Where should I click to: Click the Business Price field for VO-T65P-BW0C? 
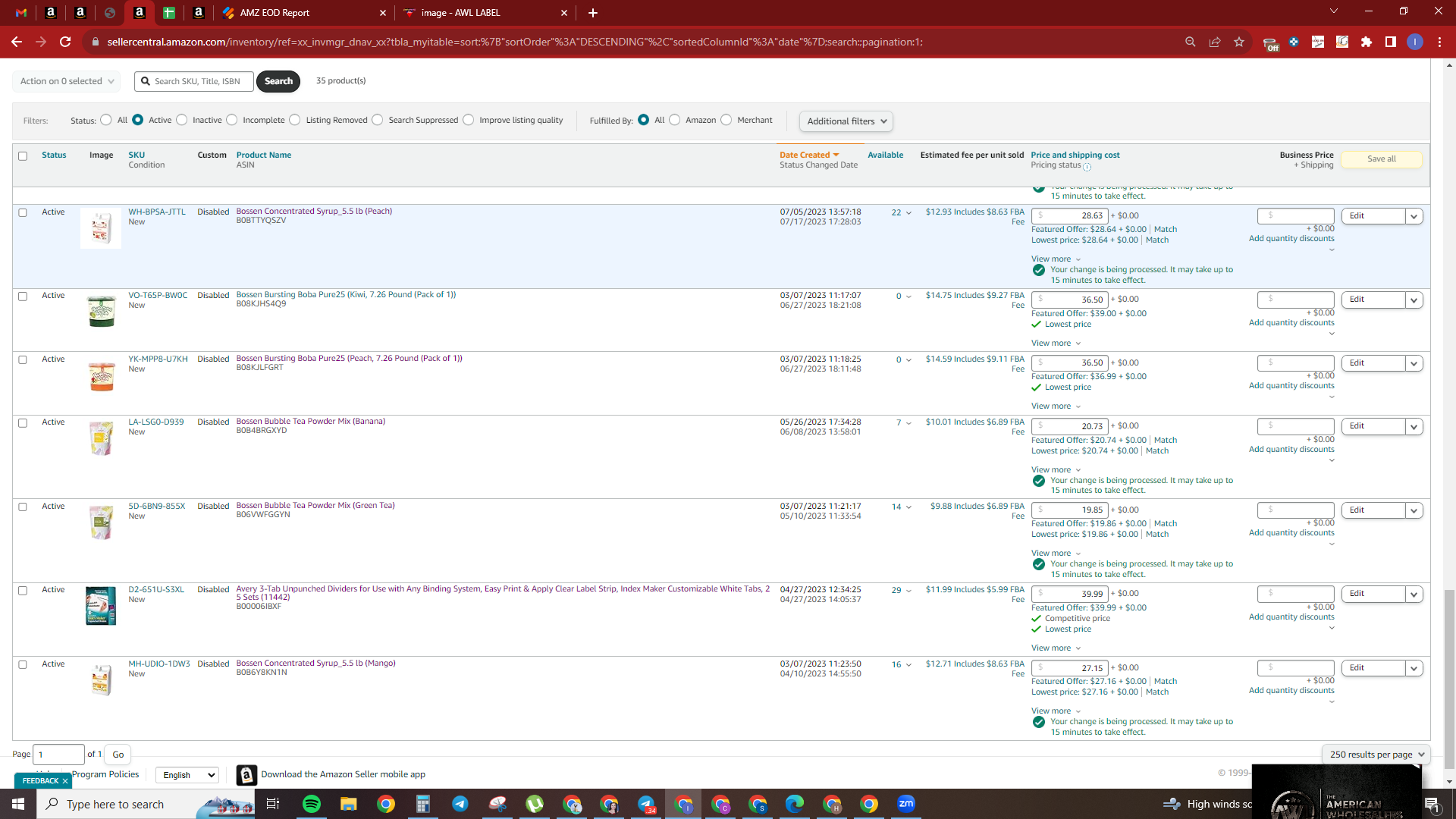point(1296,300)
